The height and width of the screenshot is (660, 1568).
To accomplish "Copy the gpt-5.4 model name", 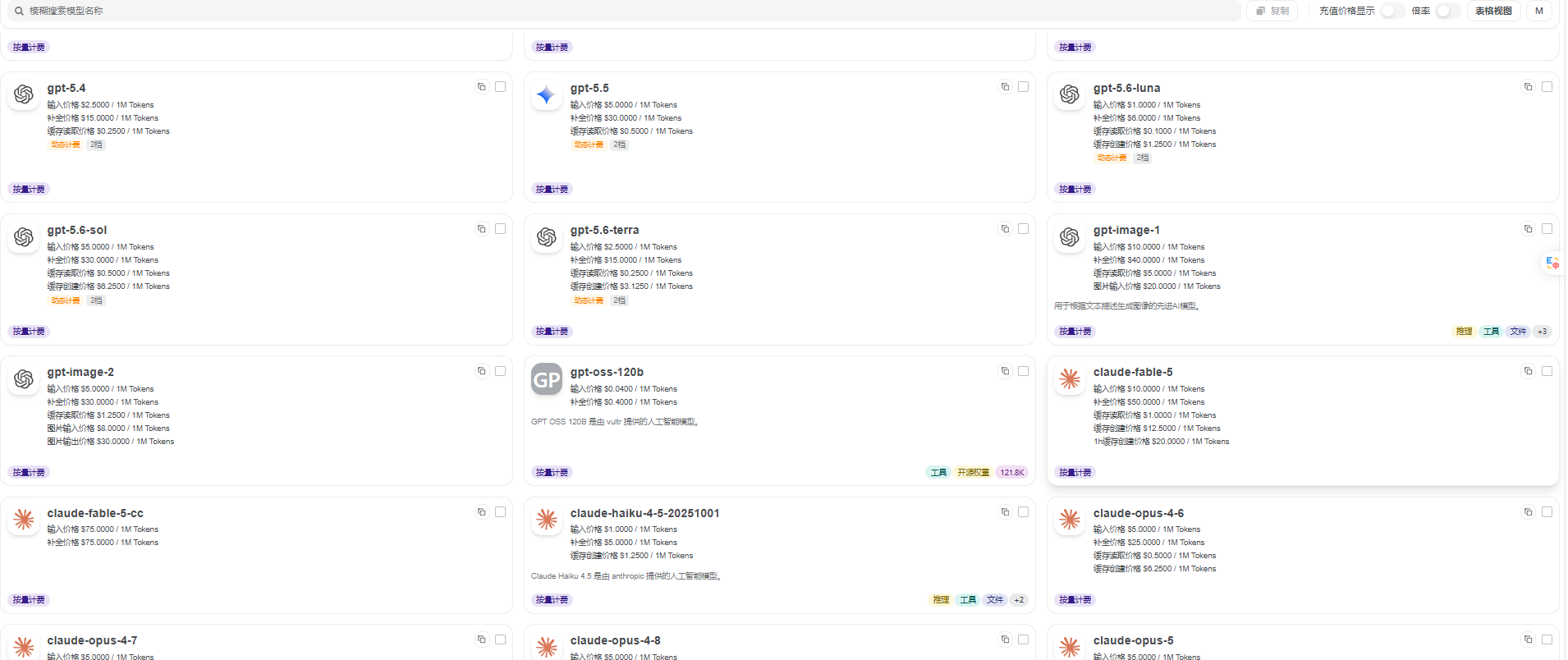I will pyautogui.click(x=482, y=87).
